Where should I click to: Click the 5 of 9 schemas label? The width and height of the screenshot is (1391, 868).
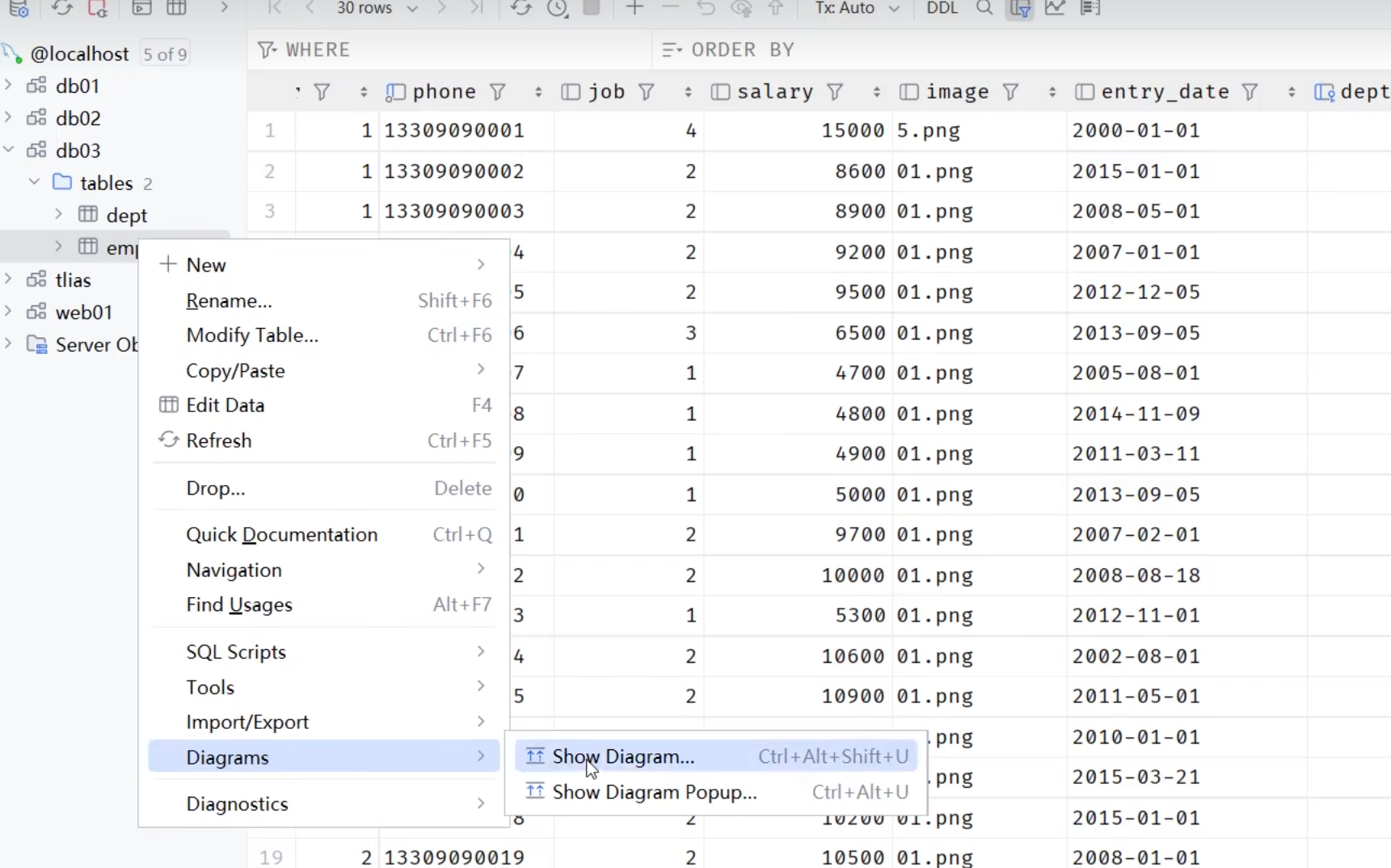(165, 54)
